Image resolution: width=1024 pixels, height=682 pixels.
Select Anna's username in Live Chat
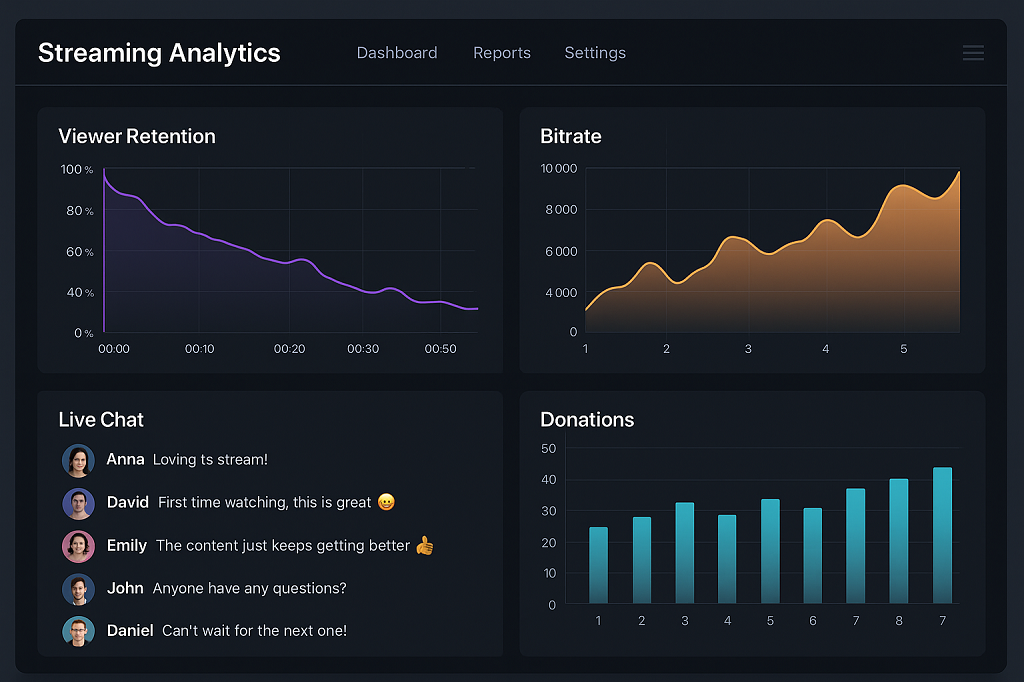125,460
